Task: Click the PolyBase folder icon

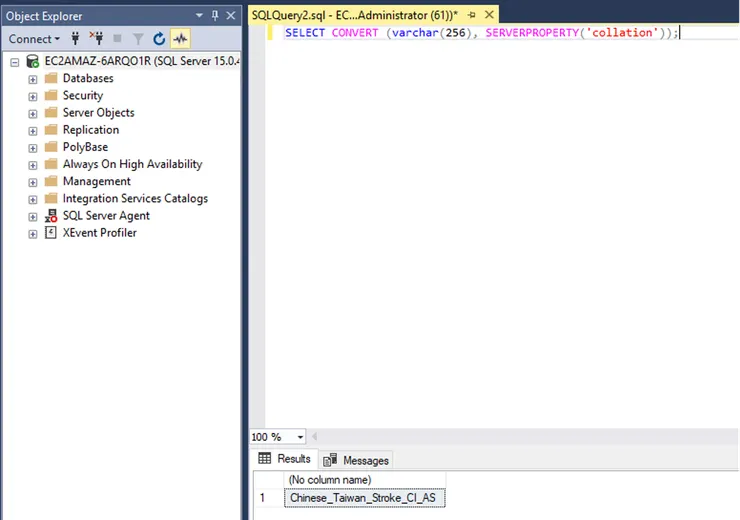Action: pyautogui.click(x=51, y=147)
